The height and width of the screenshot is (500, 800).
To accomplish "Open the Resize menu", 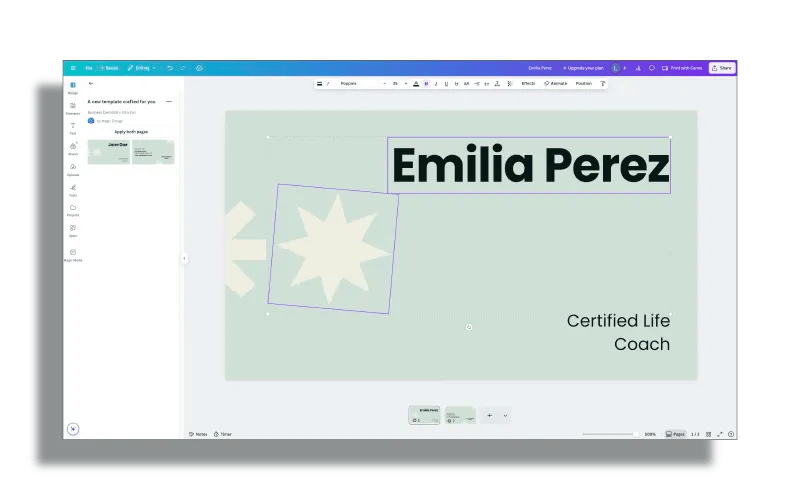I will 110,68.
